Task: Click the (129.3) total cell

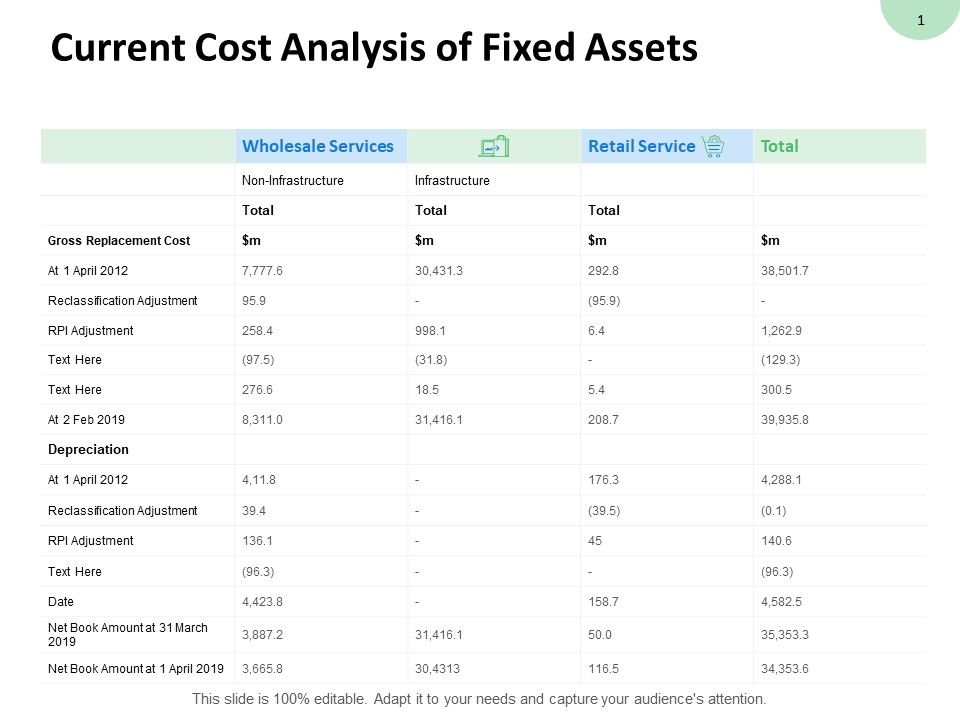Action: [780, 359]
